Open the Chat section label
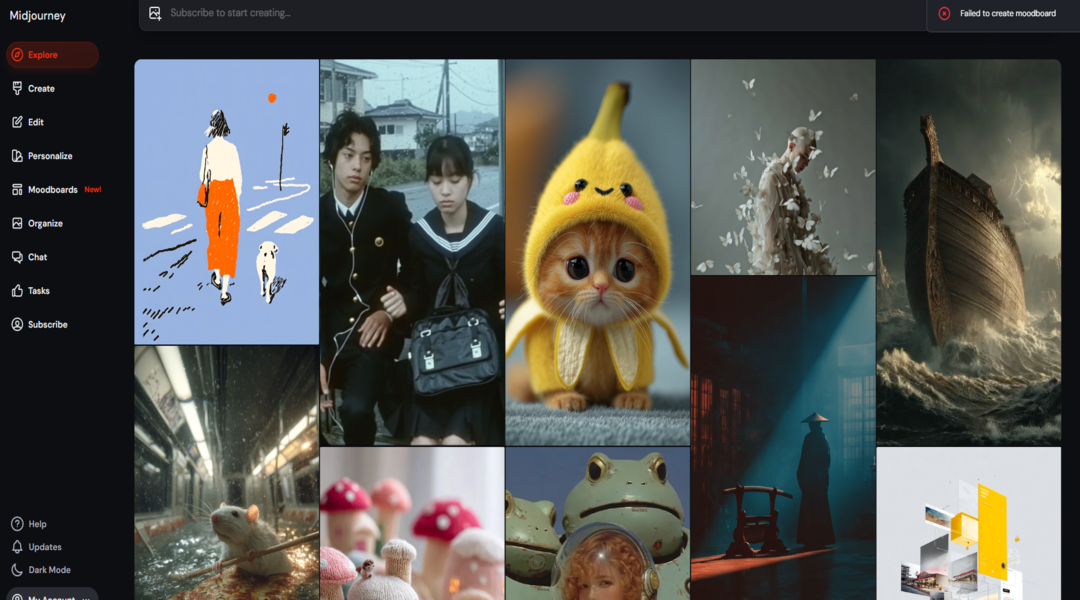The height and width of the screenshot is (600, 1080). click(x=37, y=257)
